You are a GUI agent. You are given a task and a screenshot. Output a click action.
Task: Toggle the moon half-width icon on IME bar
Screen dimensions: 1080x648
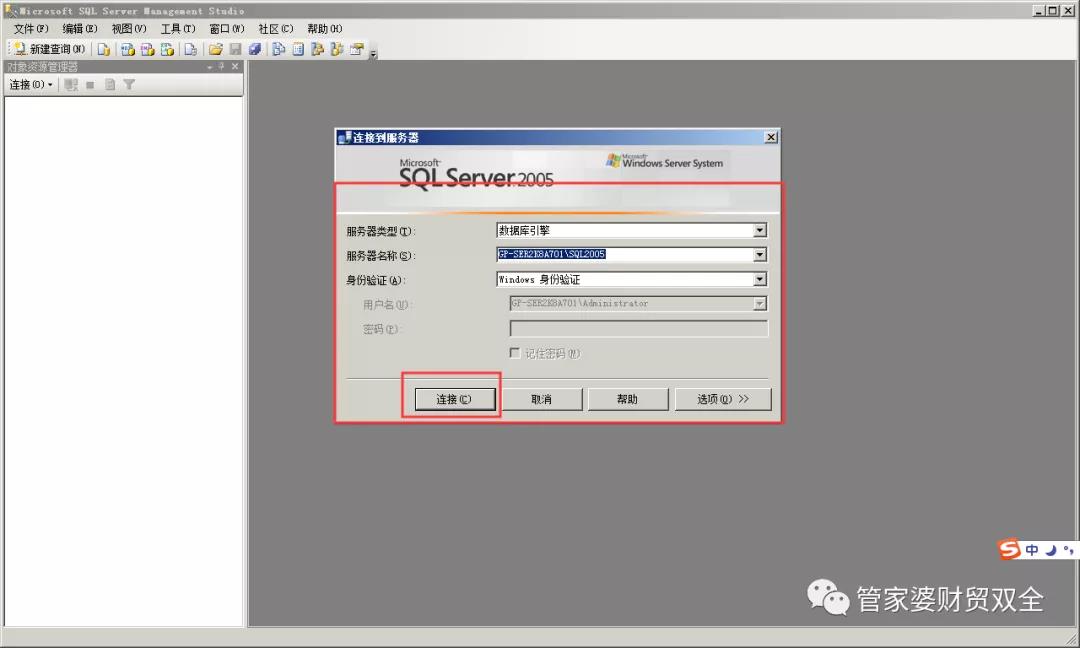tap(1050, 550)
